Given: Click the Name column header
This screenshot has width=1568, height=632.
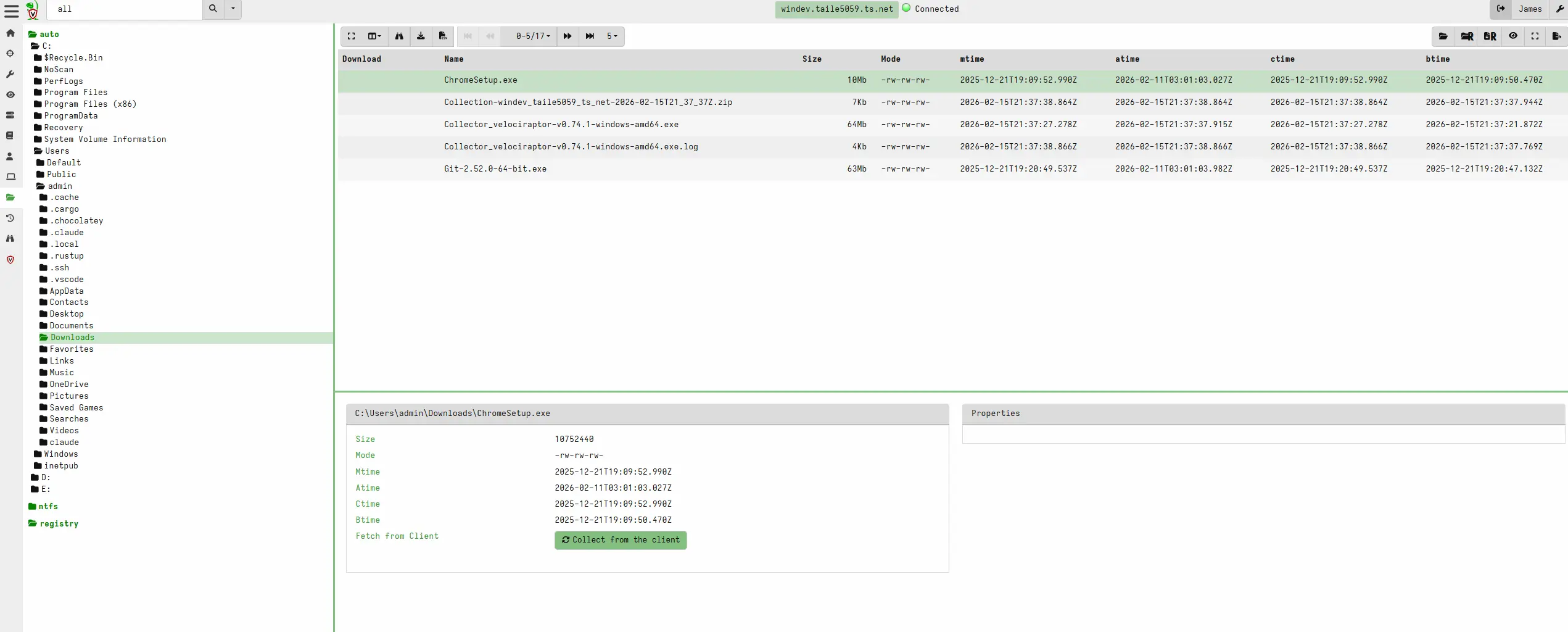Looking at the screenshot, I should tap(454, 59).
